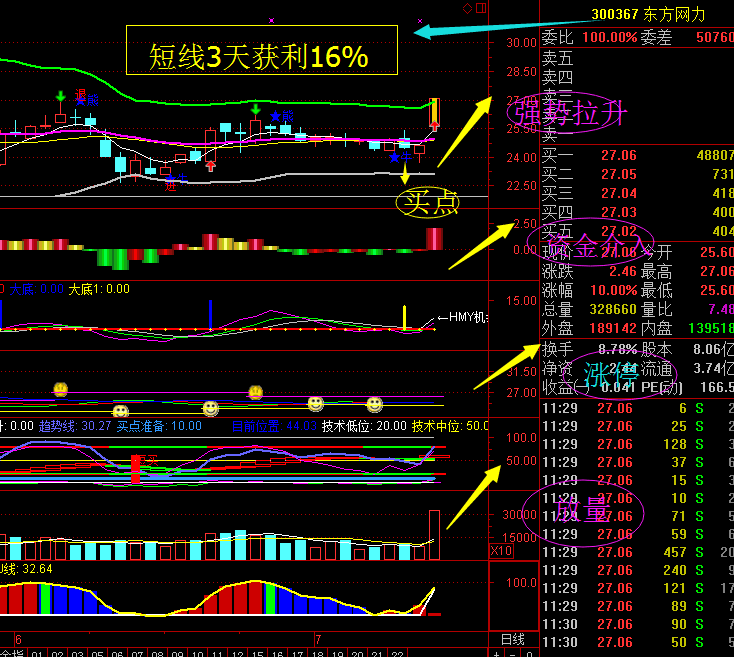Click the HMY机 label with arrow
The width and height of the screenshot is (734, 657).
tap(462, 317)
